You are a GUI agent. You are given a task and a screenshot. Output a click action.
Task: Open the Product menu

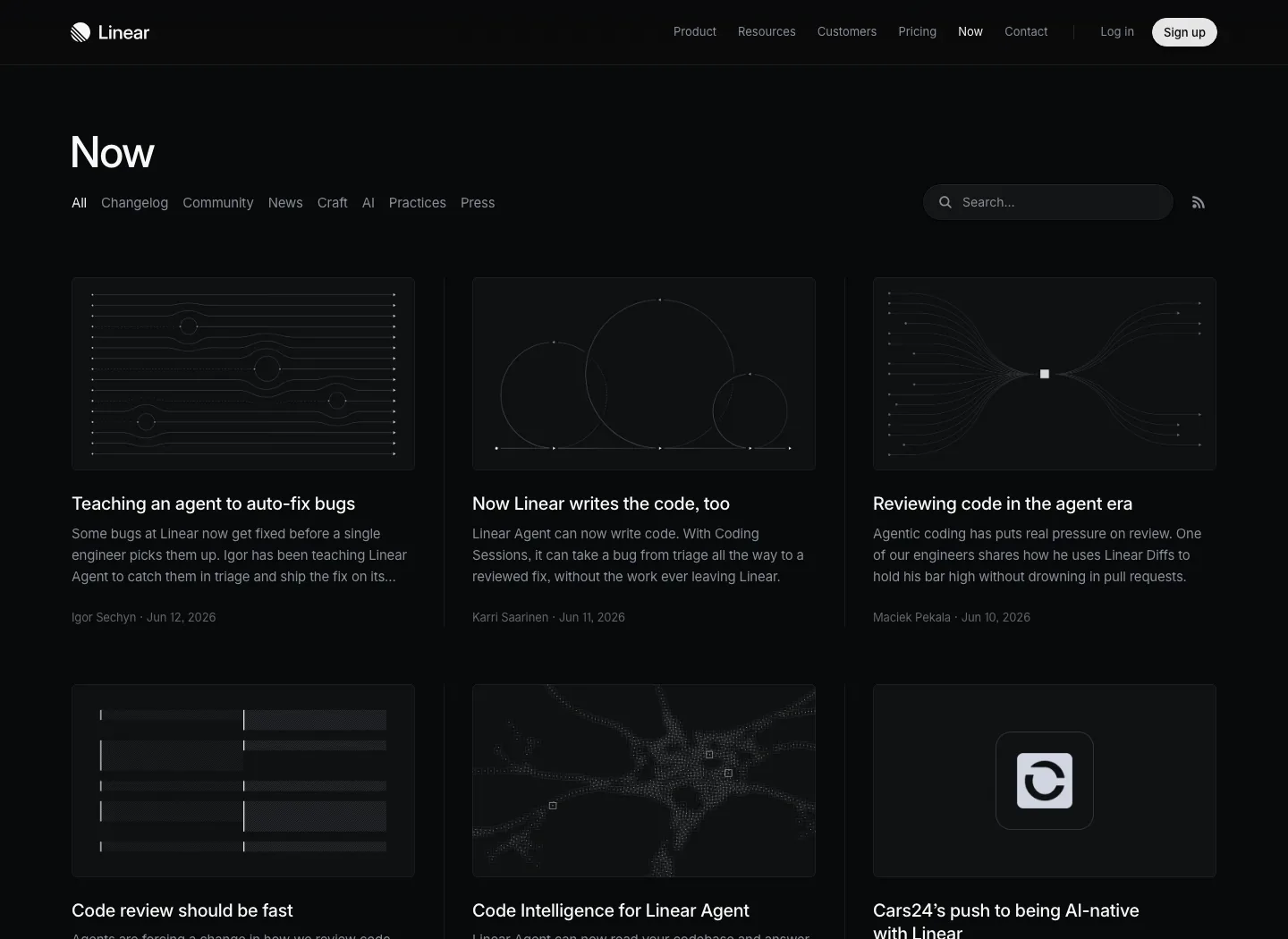point(695,31)
